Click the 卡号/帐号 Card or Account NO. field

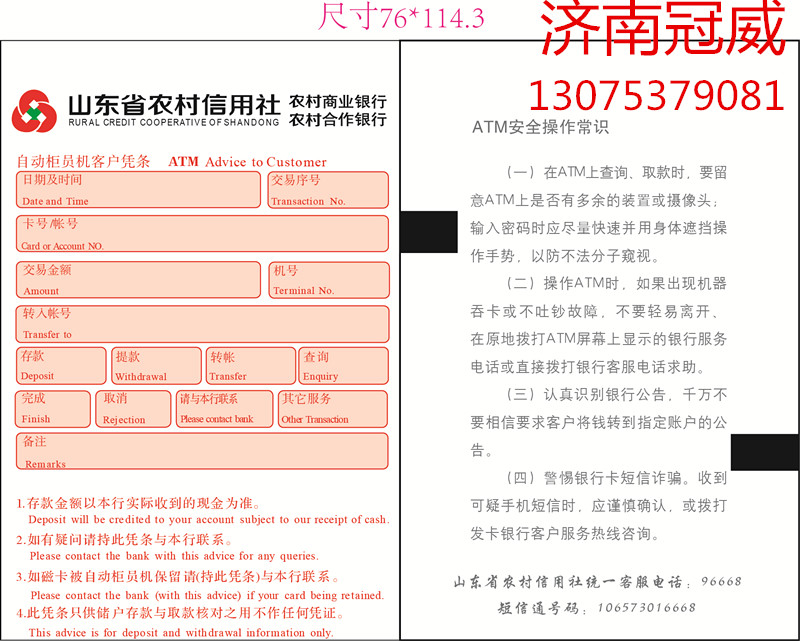click(202, 234)
